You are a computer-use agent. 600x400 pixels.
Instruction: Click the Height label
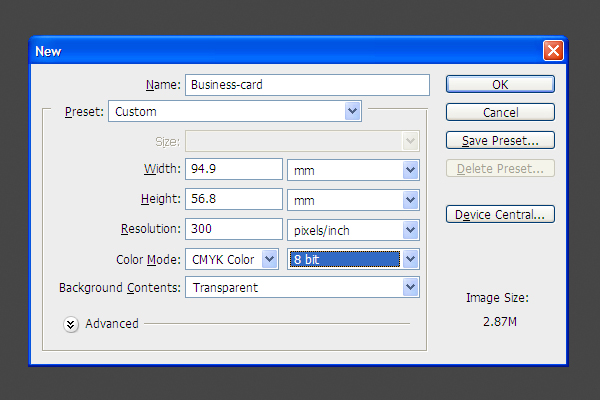click(x=161, y=199)
